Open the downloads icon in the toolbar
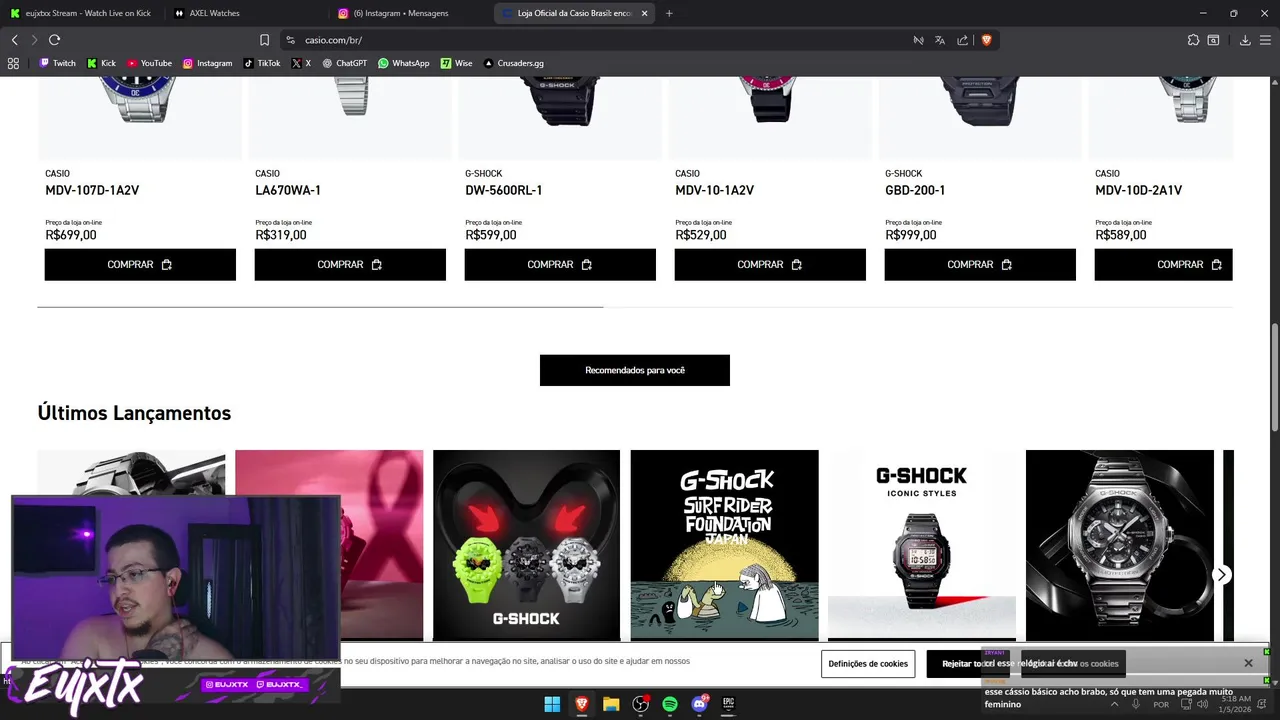Viewport: 1280px width, 720px height. pyautogui.click(x=1245, y=40)
